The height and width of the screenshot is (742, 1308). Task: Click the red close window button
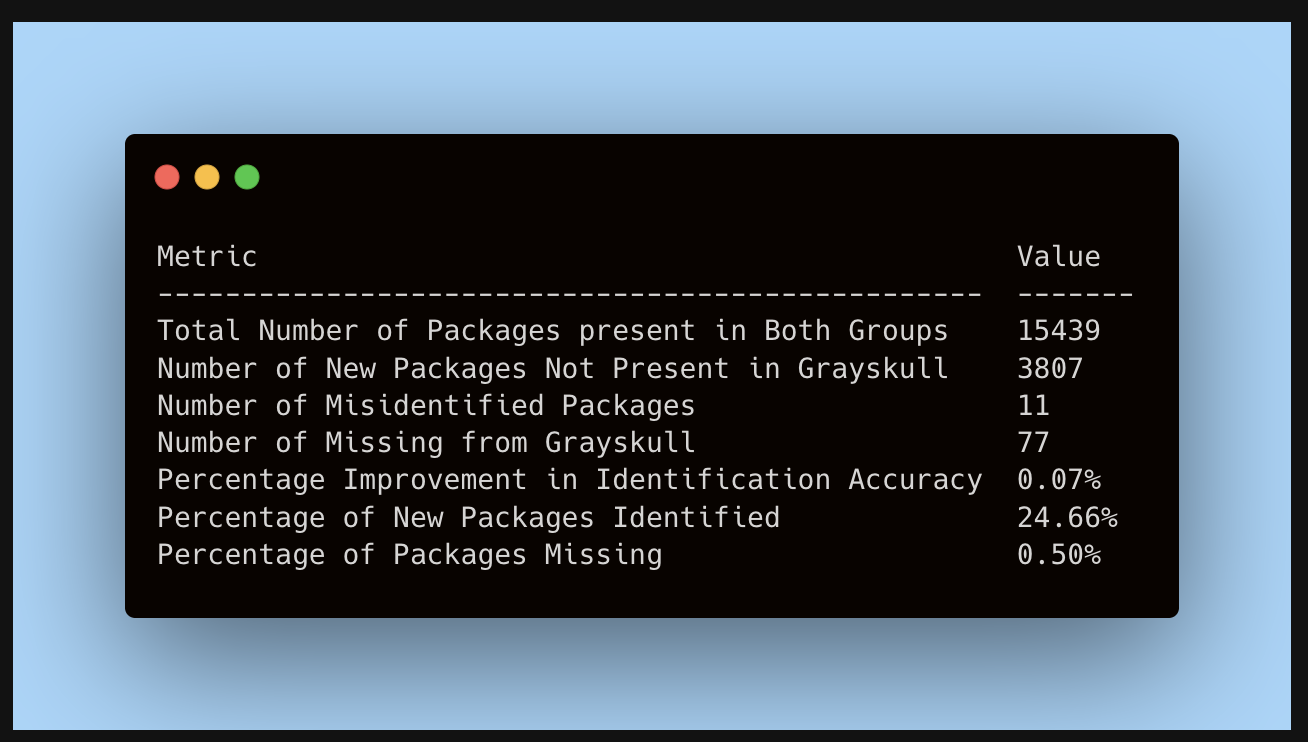167,178
